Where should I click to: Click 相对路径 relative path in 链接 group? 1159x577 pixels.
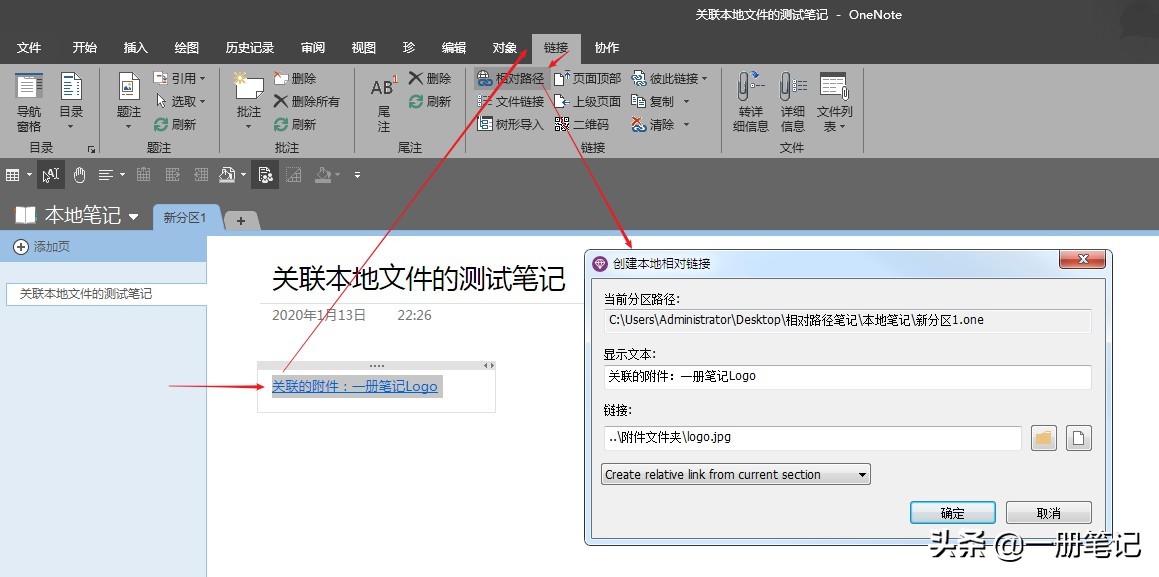pyautogui.click(x=510, y=78)
